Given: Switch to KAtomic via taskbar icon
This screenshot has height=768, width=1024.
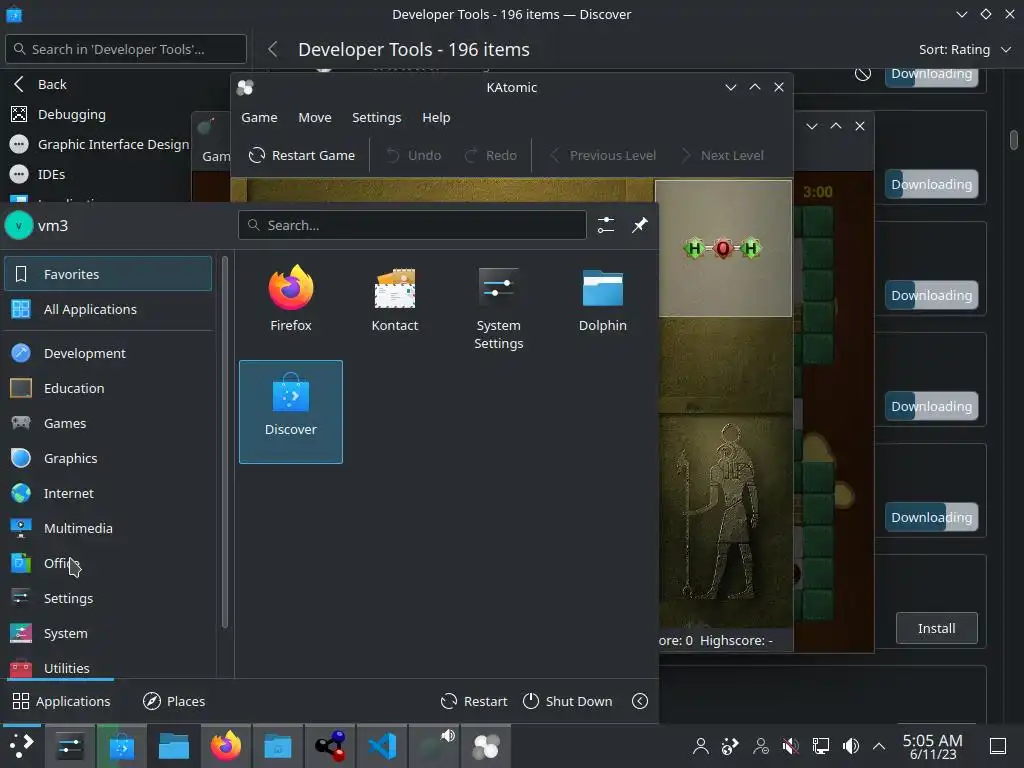Looking at the screenshot, I should pos(486,746).
